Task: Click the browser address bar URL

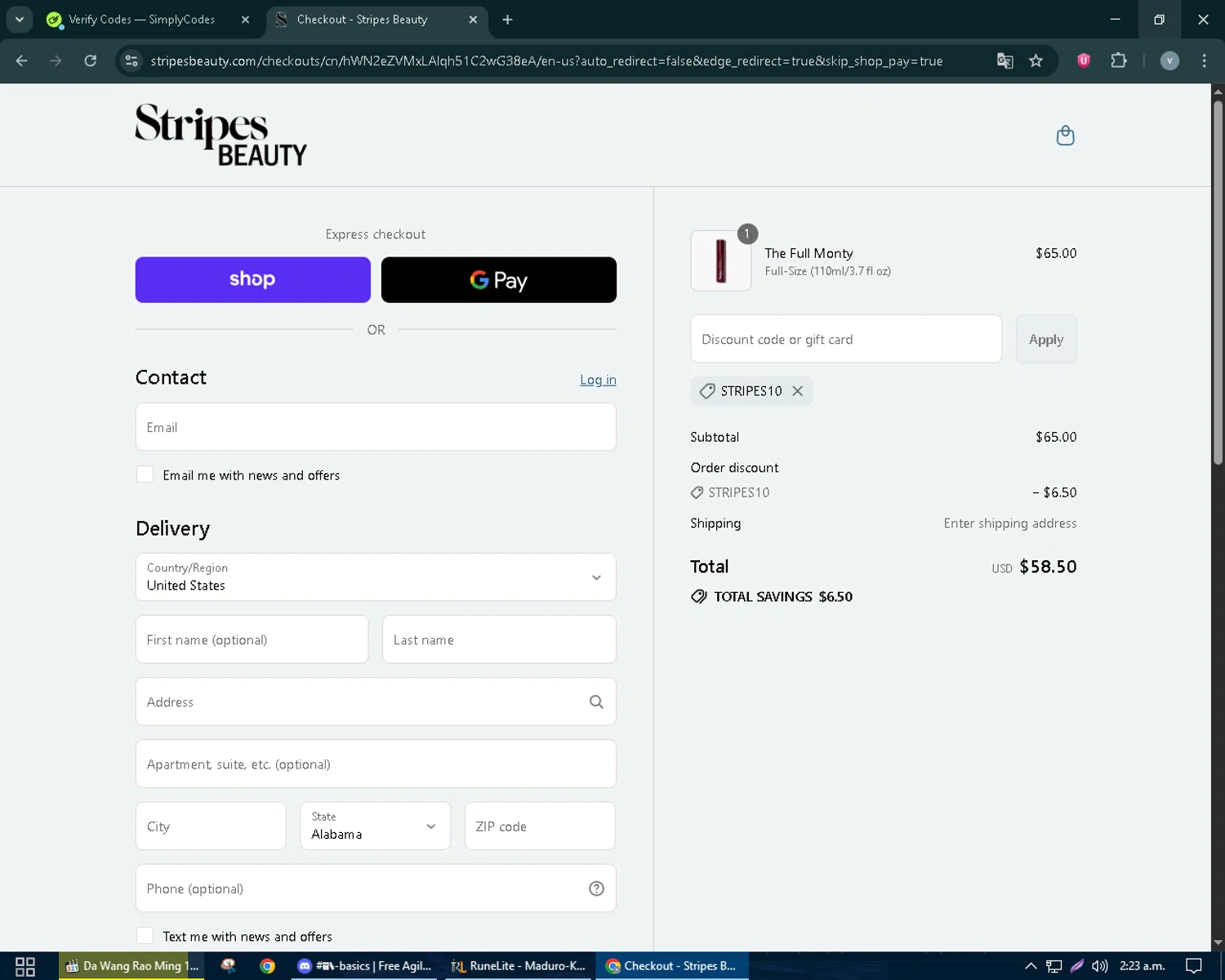Action: (546, 61)
